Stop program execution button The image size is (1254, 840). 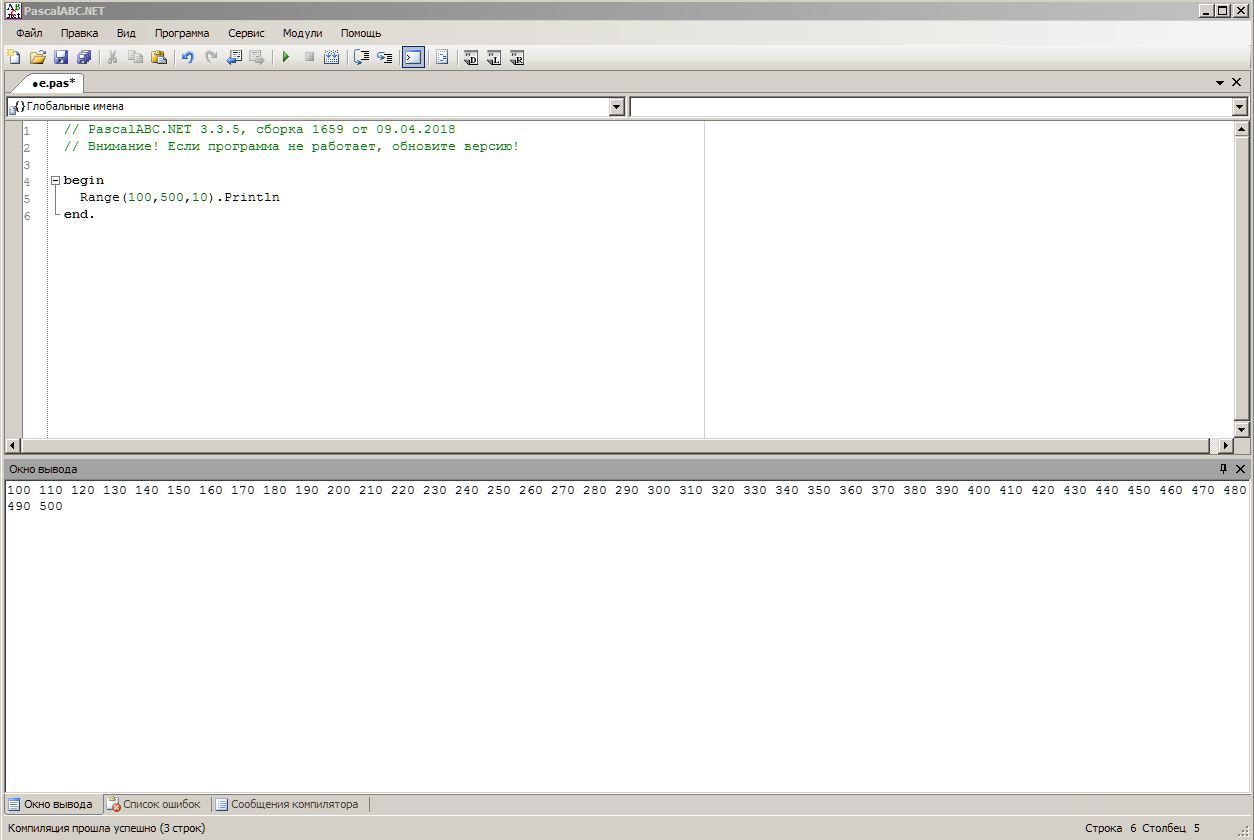coord(309,58)
